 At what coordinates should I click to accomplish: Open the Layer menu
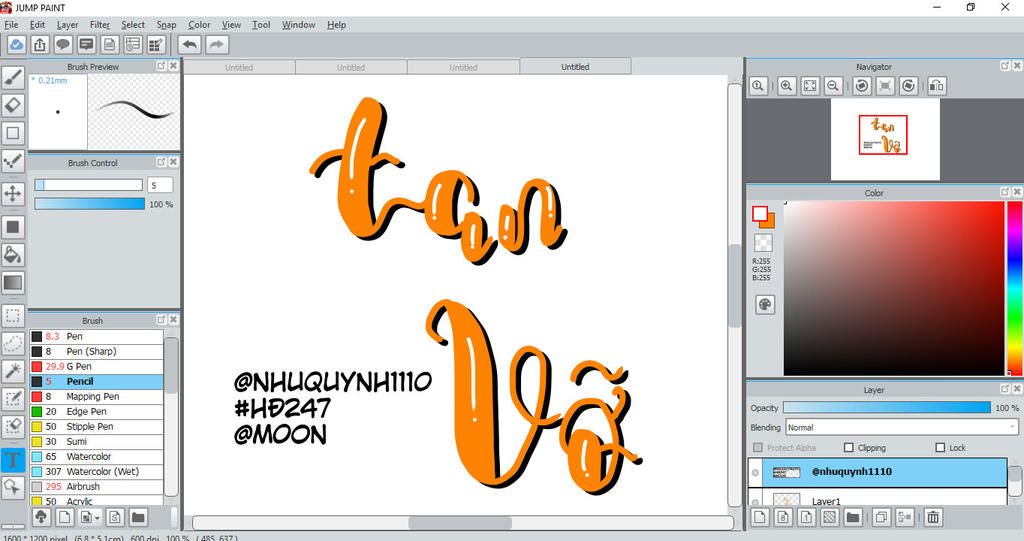point(67,25)
